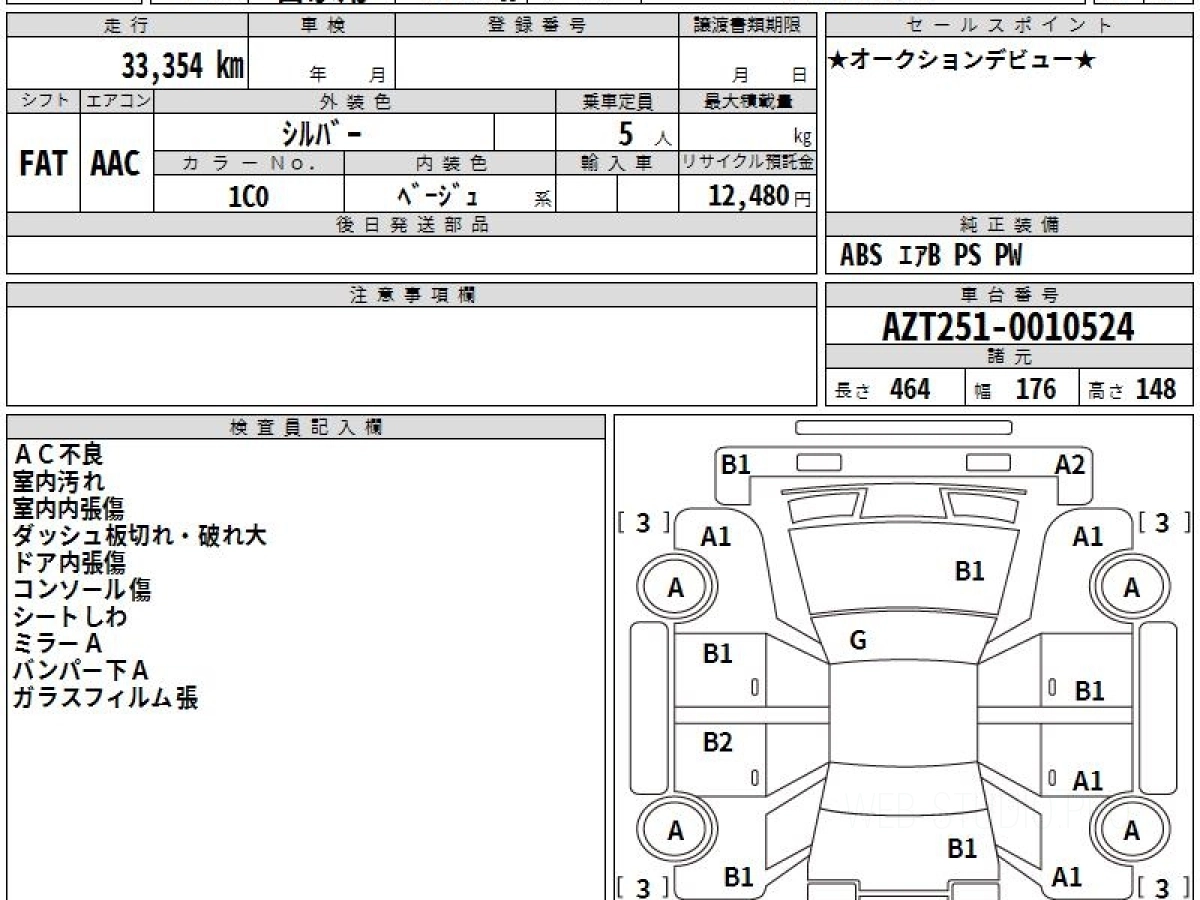Select the 最大積載量 header
This screenshot has width=1200, height=900.
[747, 101]
